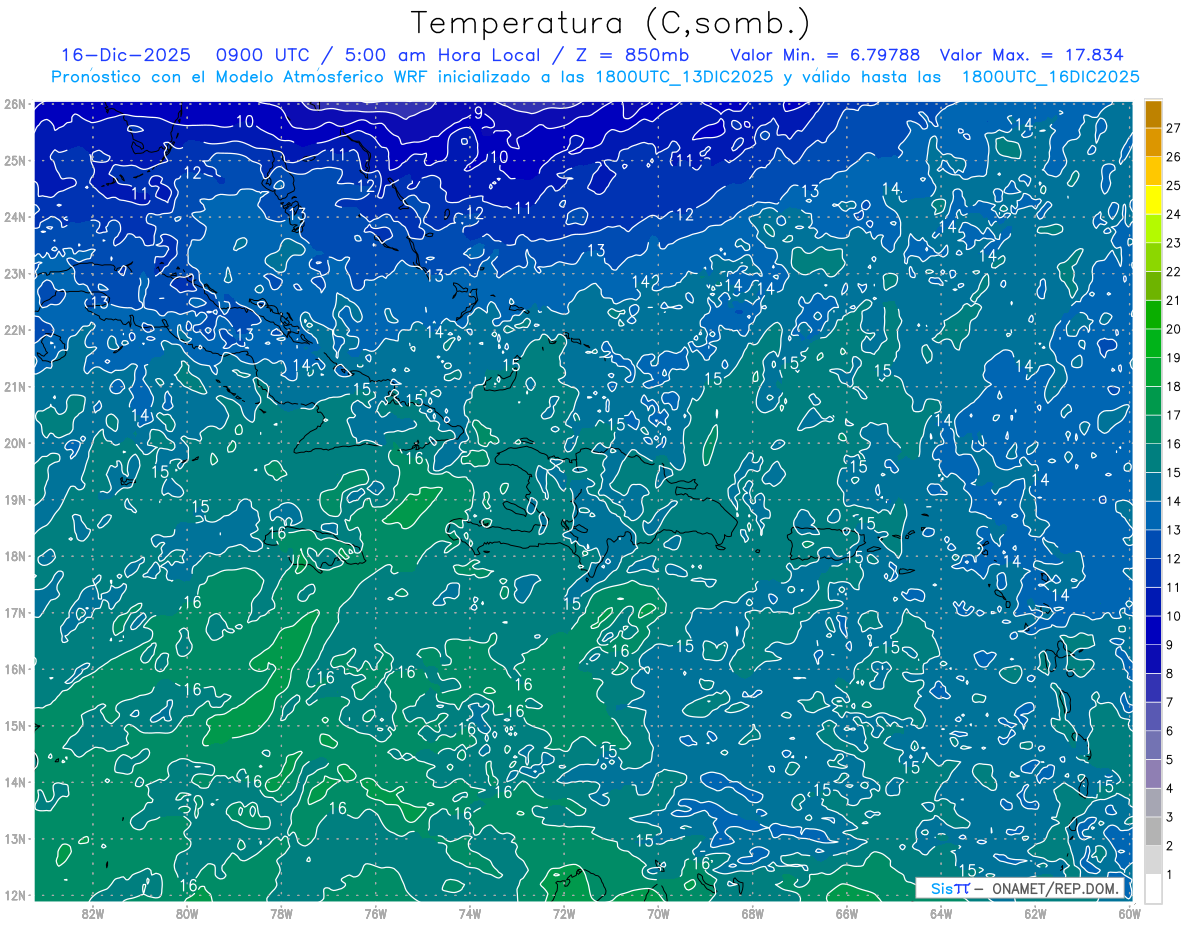Viewport: 1200px width, 927px height.
Task: Click the '17N' latitude axis label
Action: [x=15, y=612]
